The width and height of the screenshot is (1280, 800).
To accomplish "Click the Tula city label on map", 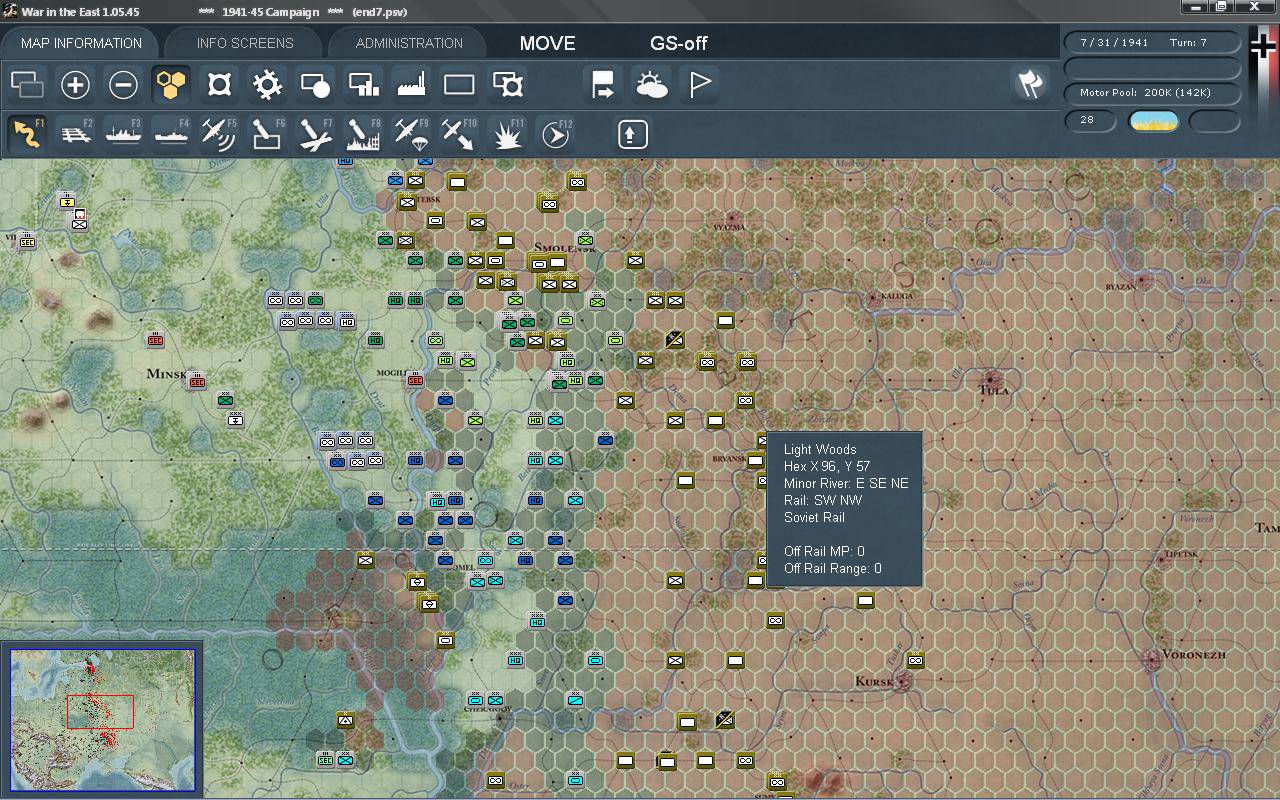I will 994,390.
